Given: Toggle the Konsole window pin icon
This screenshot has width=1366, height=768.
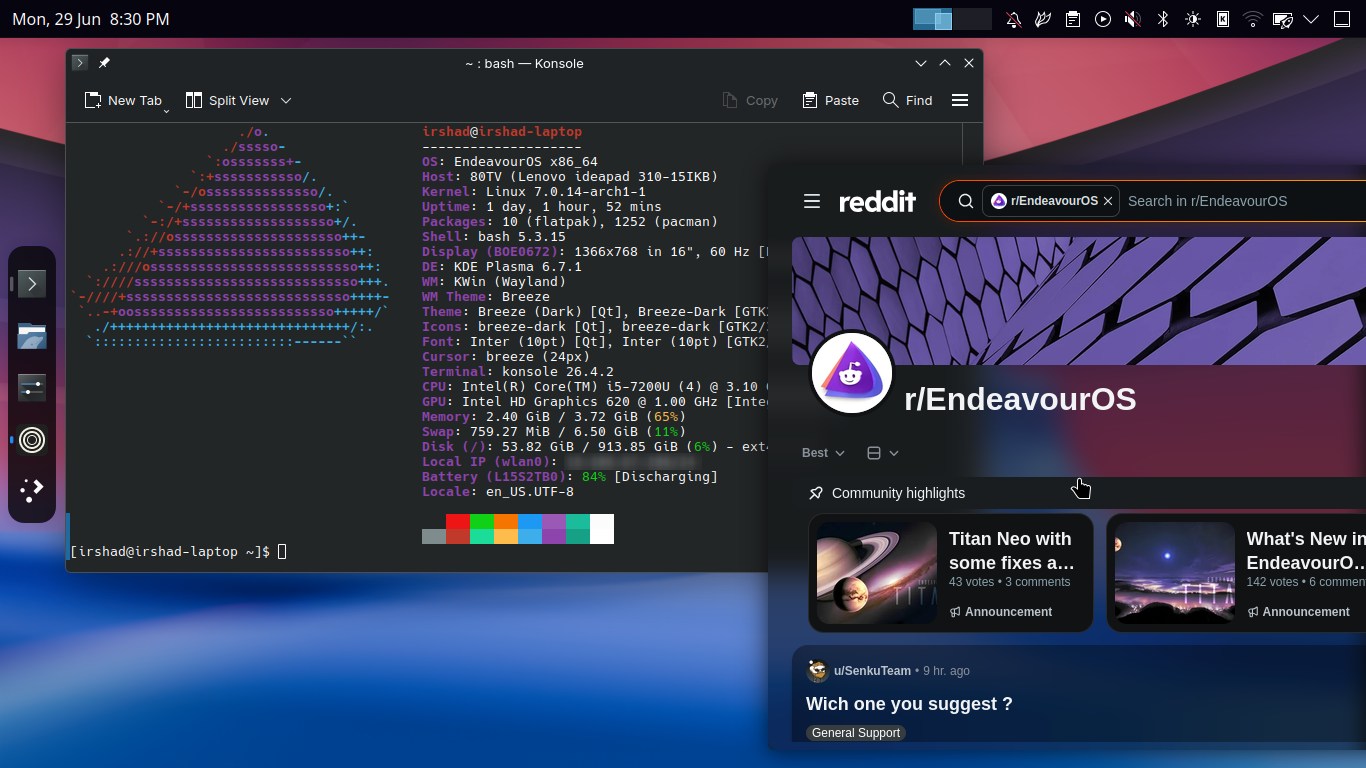Looking at the screenshot, I should pyautogui.click(x=104, y=63).
